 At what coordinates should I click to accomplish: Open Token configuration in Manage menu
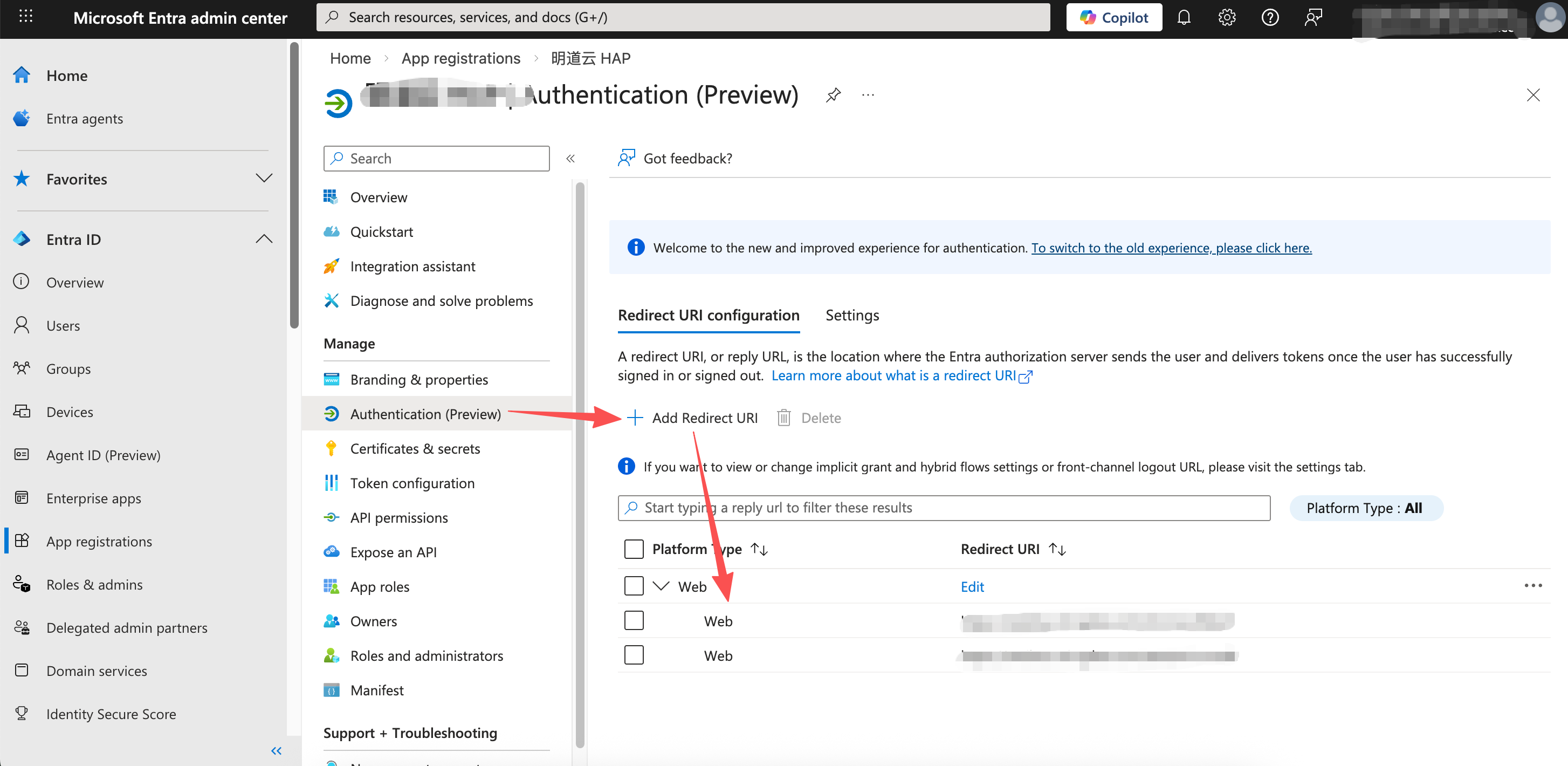412,483
